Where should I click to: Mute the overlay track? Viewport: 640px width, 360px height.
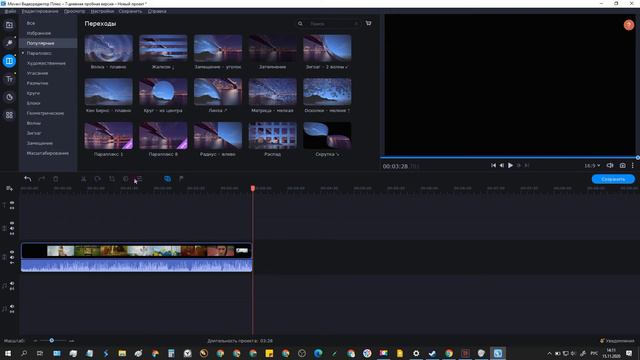click(x=12, y=229)
